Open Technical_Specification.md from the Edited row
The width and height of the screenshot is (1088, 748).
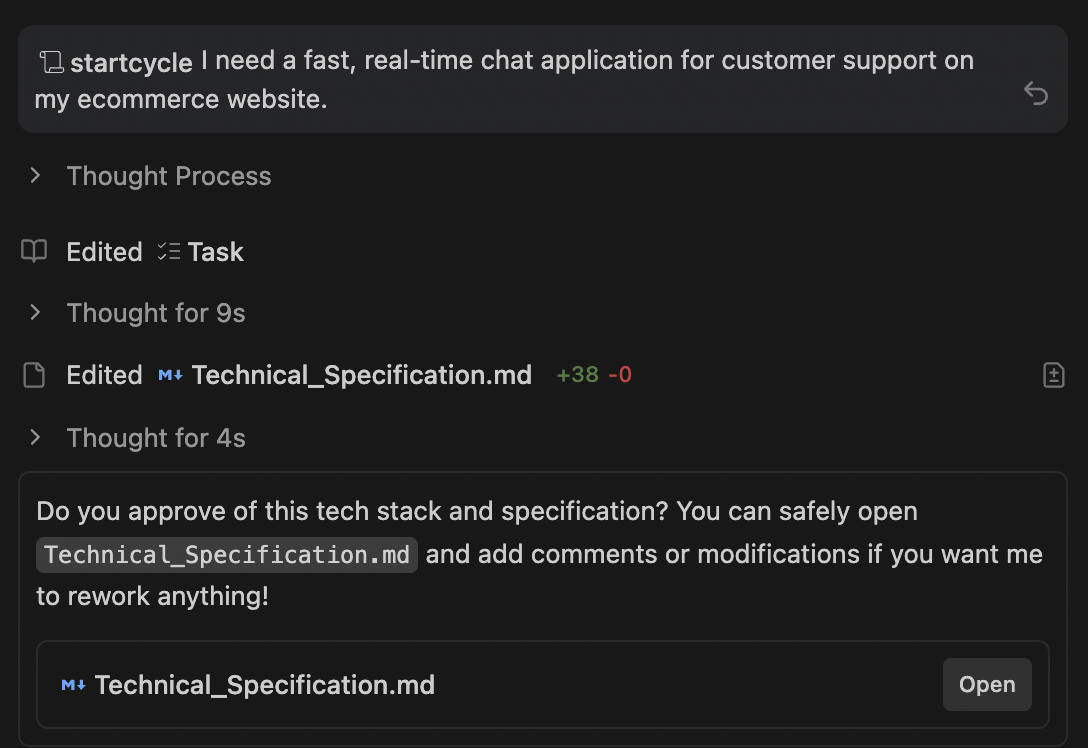click(x=361, y=375)
